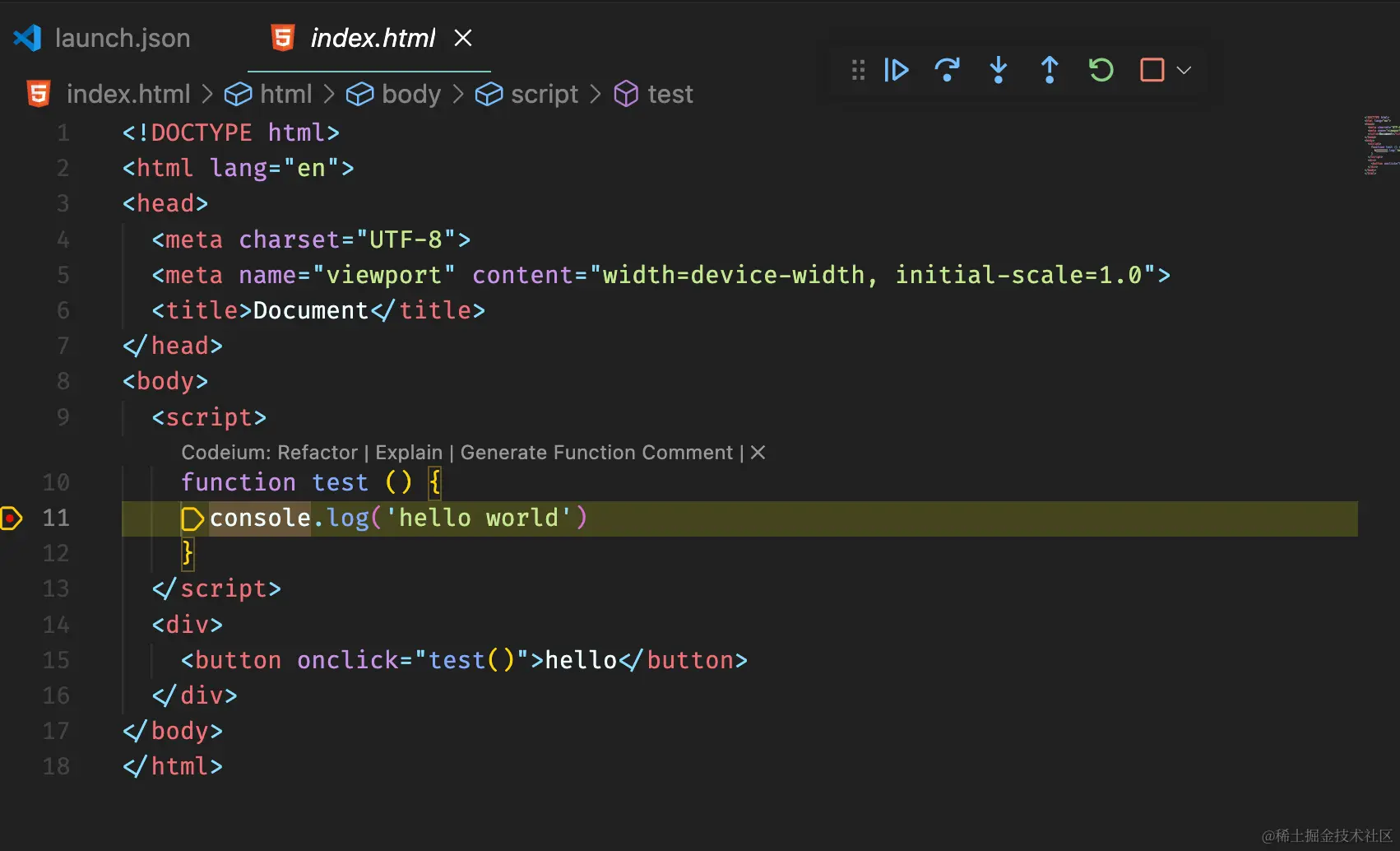Click Codeium Refactor code lens

click(318, 453)
